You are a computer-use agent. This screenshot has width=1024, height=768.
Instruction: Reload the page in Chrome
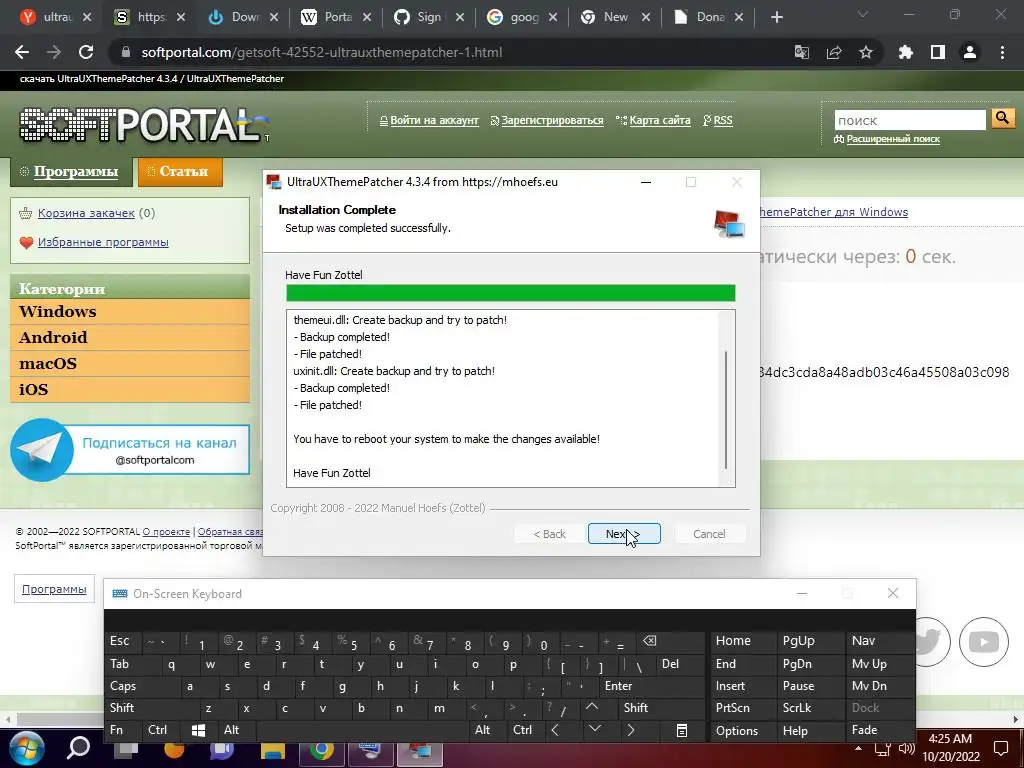(x=86, y=52)
